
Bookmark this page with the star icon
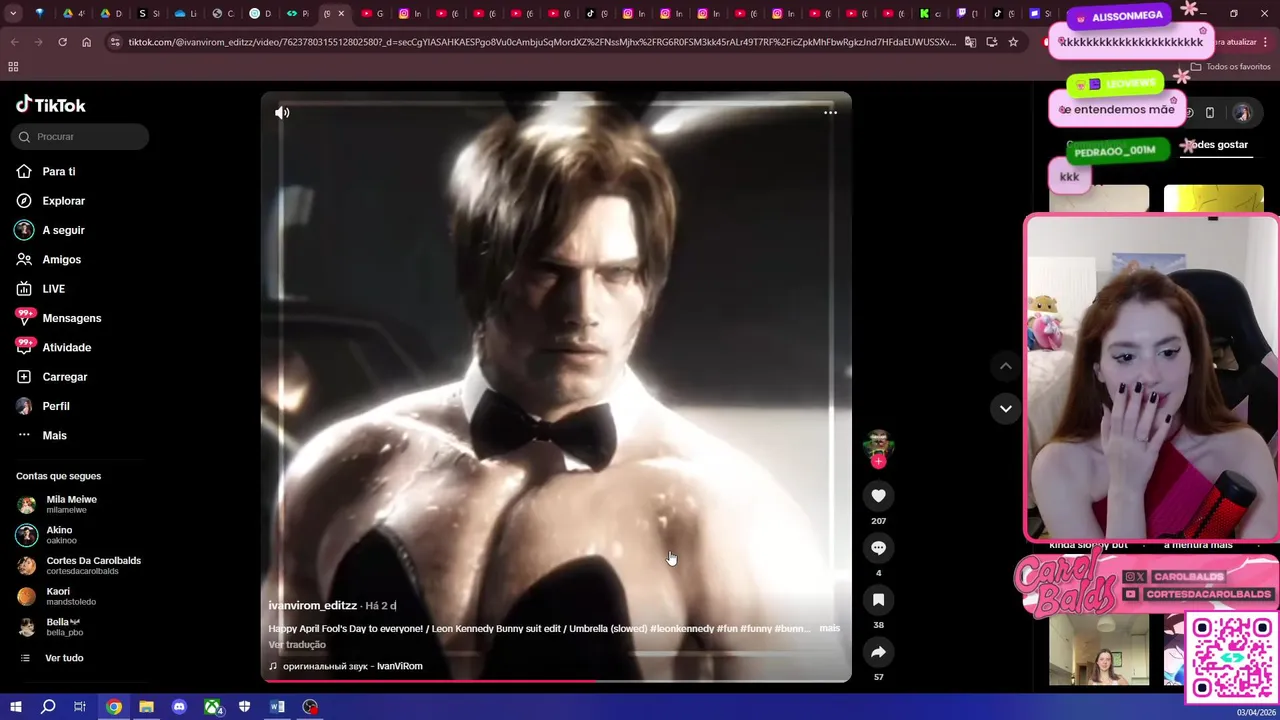click(1013, 42)
